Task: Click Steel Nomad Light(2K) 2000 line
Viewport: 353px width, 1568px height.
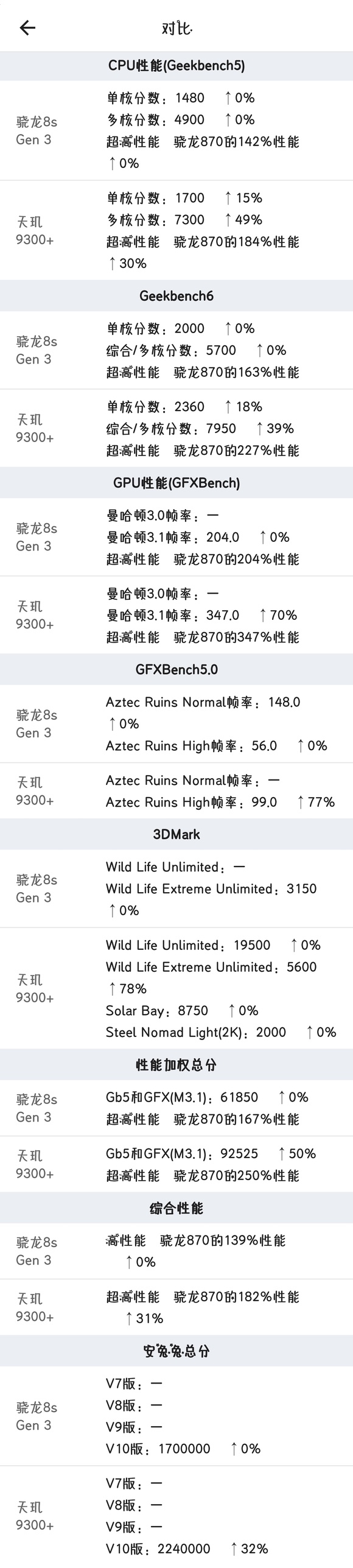Action: (221, 1032)
